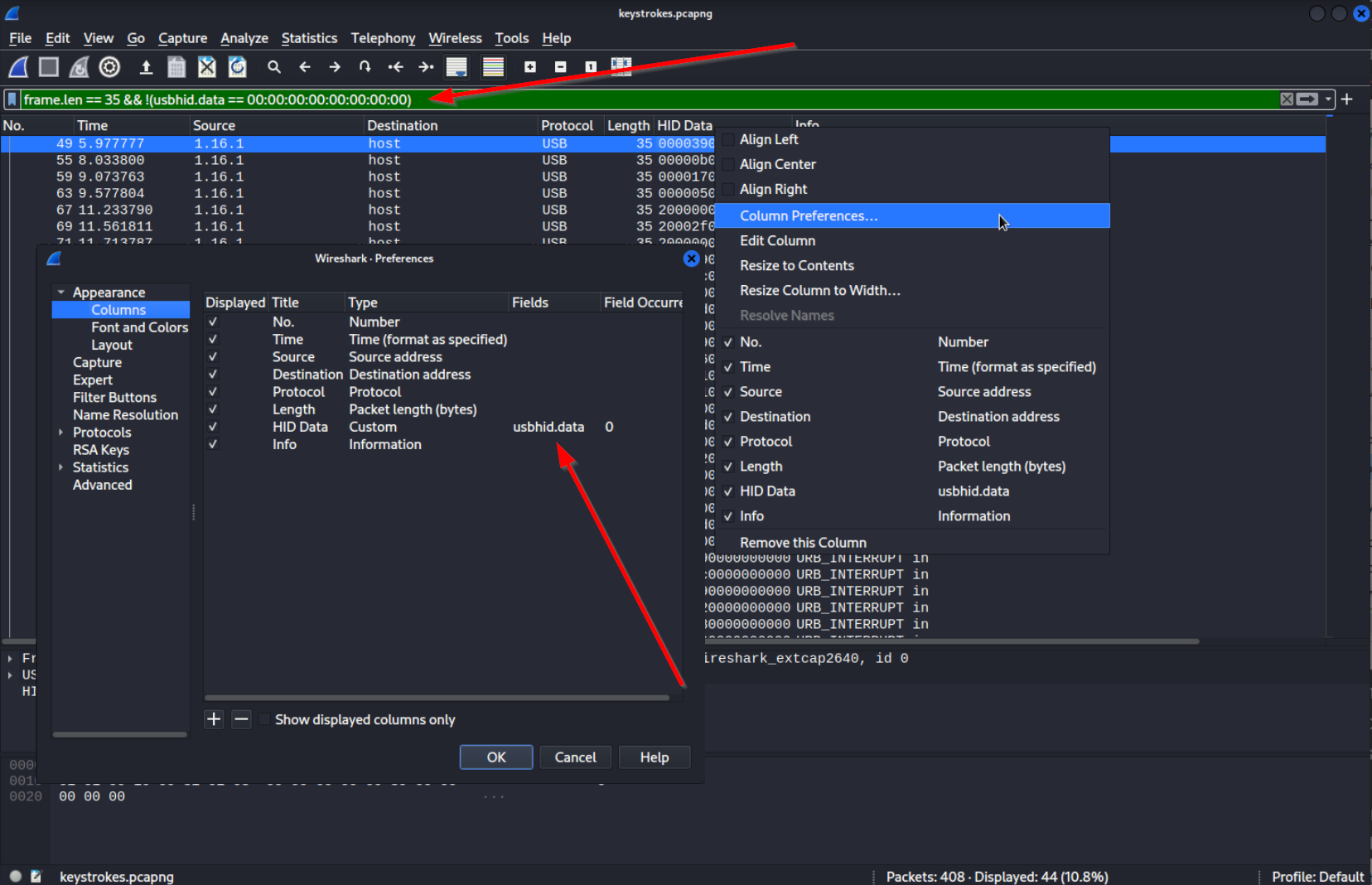The width and height of the screenshot is (1372, 885).
Task: Expand the USB details tree row
Action: [x=10, y=675]
